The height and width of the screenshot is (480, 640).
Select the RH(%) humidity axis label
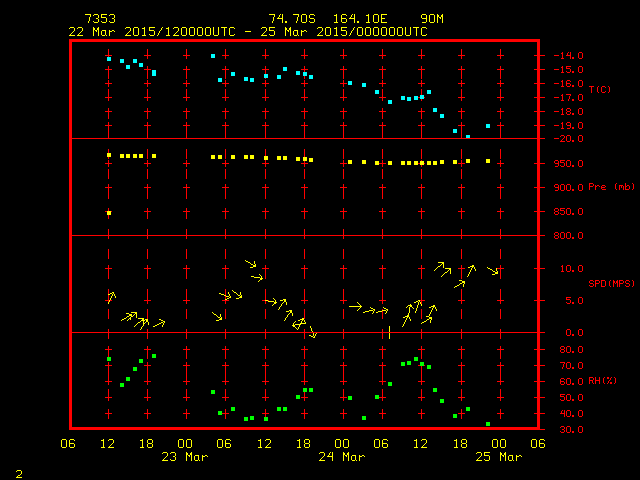point(600,381)
